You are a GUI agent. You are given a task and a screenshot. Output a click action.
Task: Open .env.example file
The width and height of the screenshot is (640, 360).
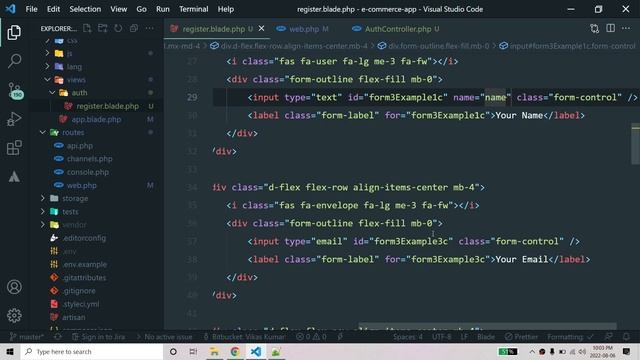click(x=84, y=264)
